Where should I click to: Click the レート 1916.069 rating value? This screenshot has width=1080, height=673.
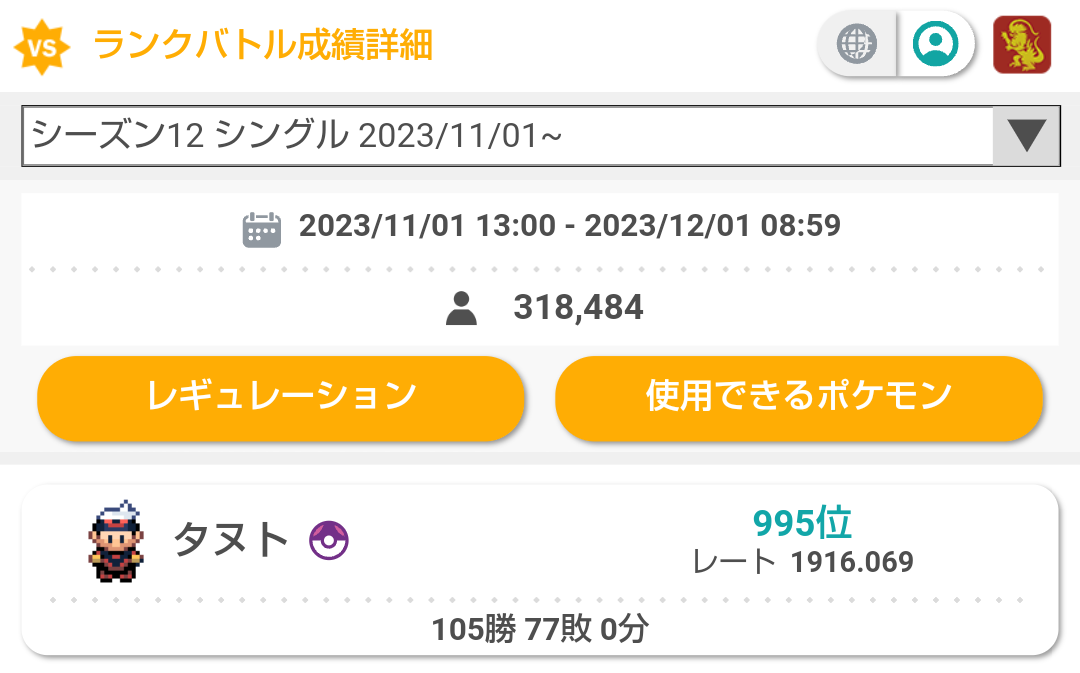[802, 562]
